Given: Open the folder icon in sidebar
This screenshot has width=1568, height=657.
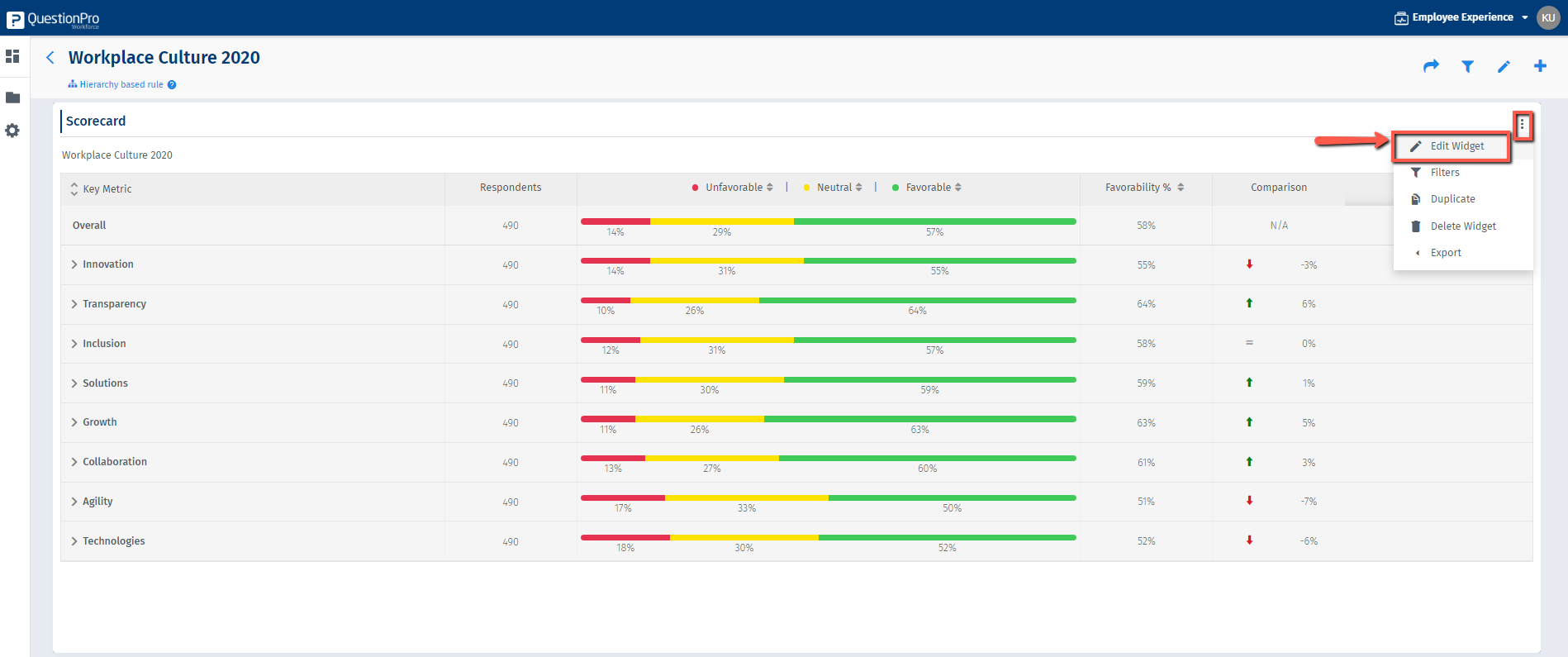Looking at the screenshot, I should coord(12,98).
